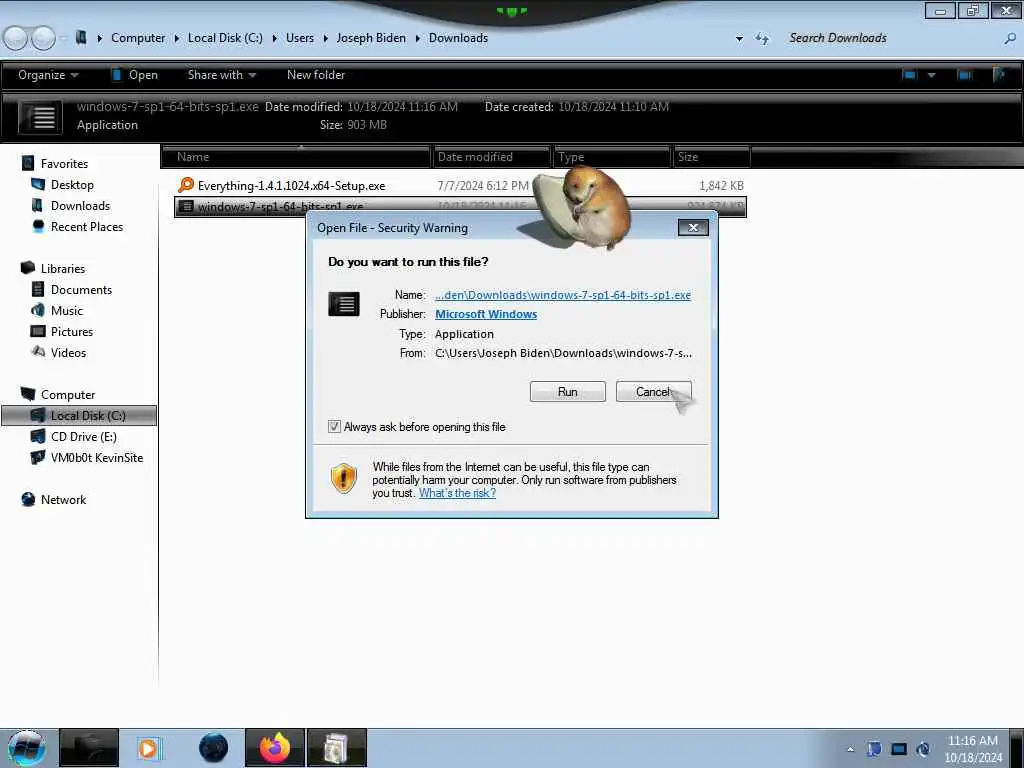Screen dimensions: 1024x768
Task: Sort files by the Name column
Action: (x=296, y=157)
